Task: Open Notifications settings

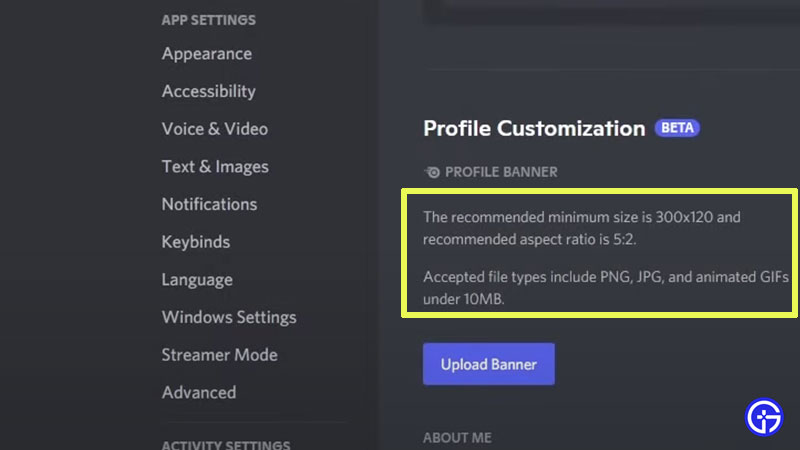Action: pos(209,204)
